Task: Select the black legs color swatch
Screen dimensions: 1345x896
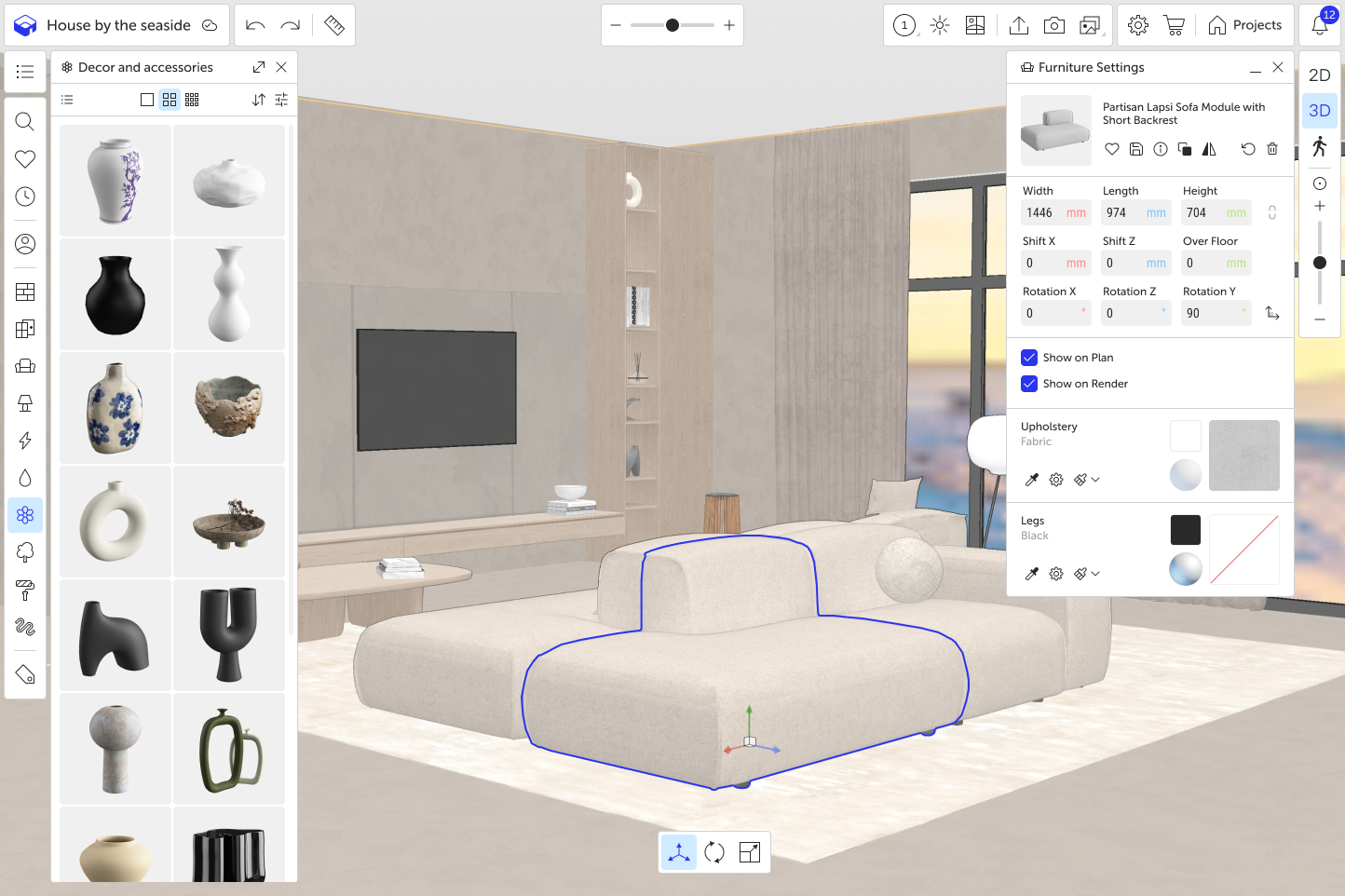Action: (x=1185, y=530)
